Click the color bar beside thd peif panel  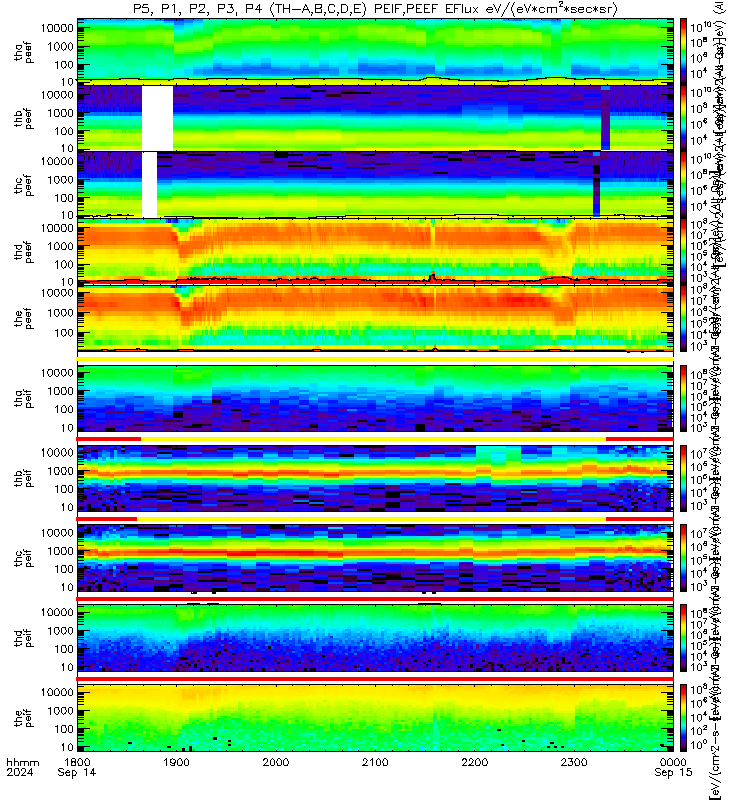[x=684, y=638]
